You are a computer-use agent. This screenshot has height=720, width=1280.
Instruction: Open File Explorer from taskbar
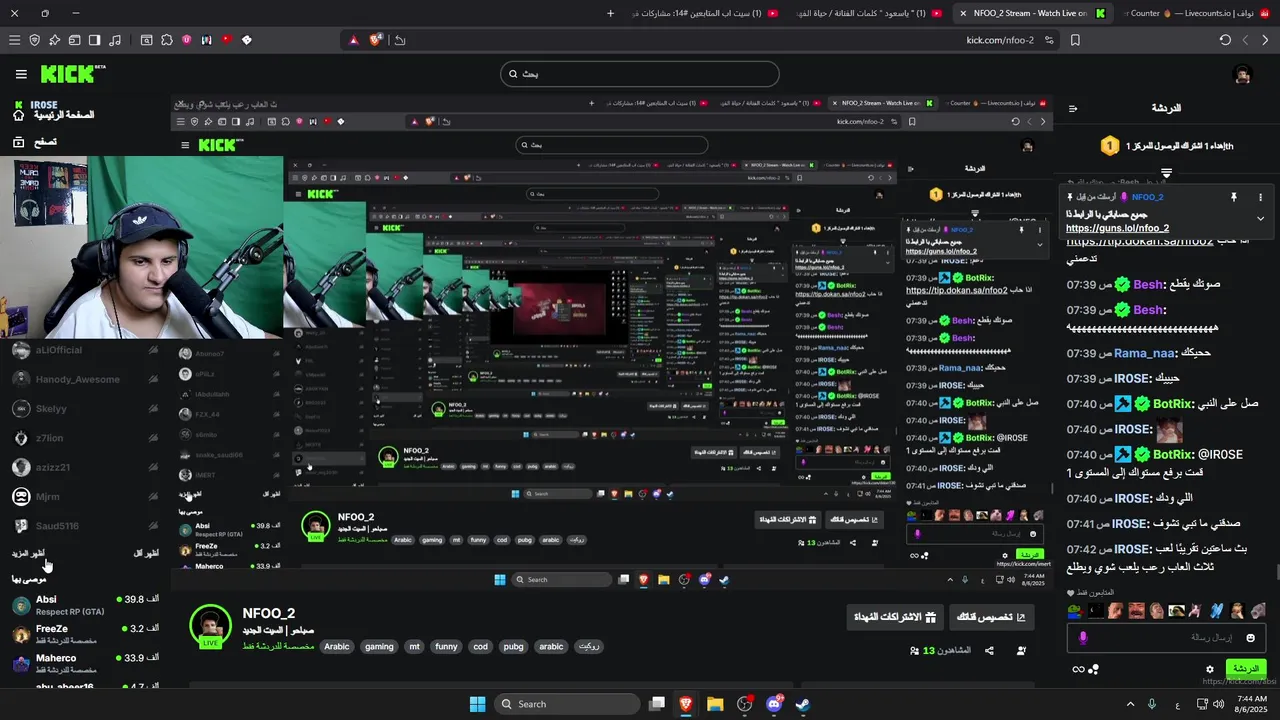[x=715, y=704]
